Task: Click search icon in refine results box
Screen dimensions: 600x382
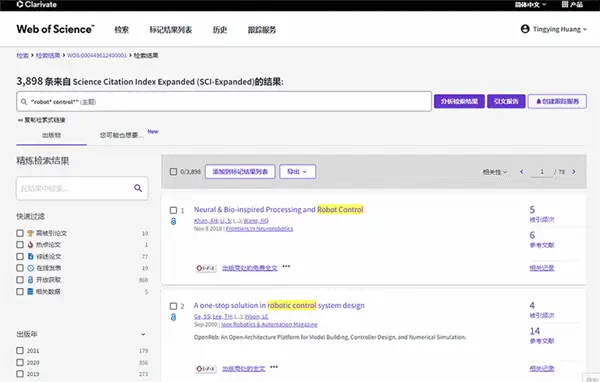Action: [x=138, y=188]
